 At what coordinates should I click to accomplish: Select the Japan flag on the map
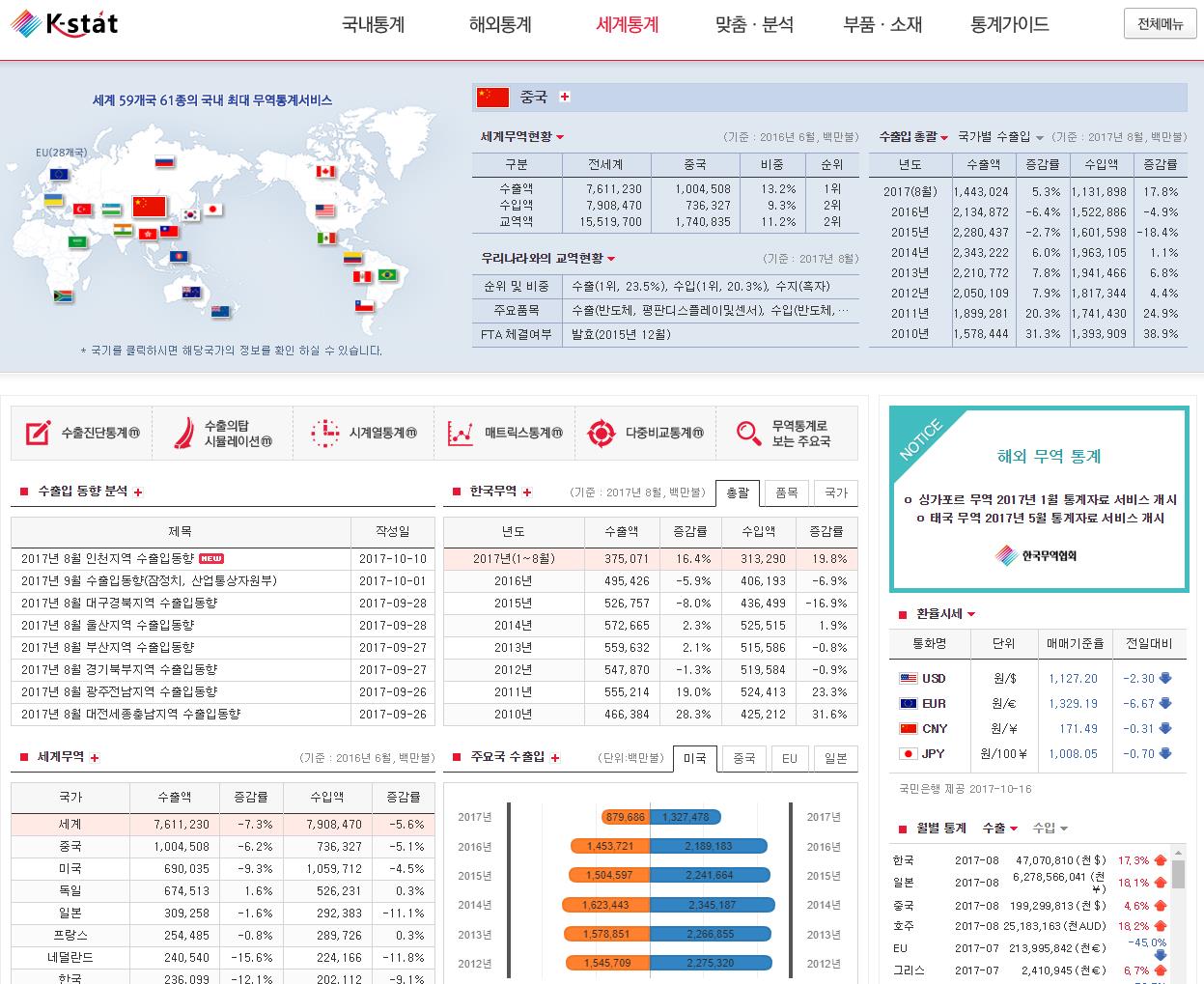[x=214, y=209]
